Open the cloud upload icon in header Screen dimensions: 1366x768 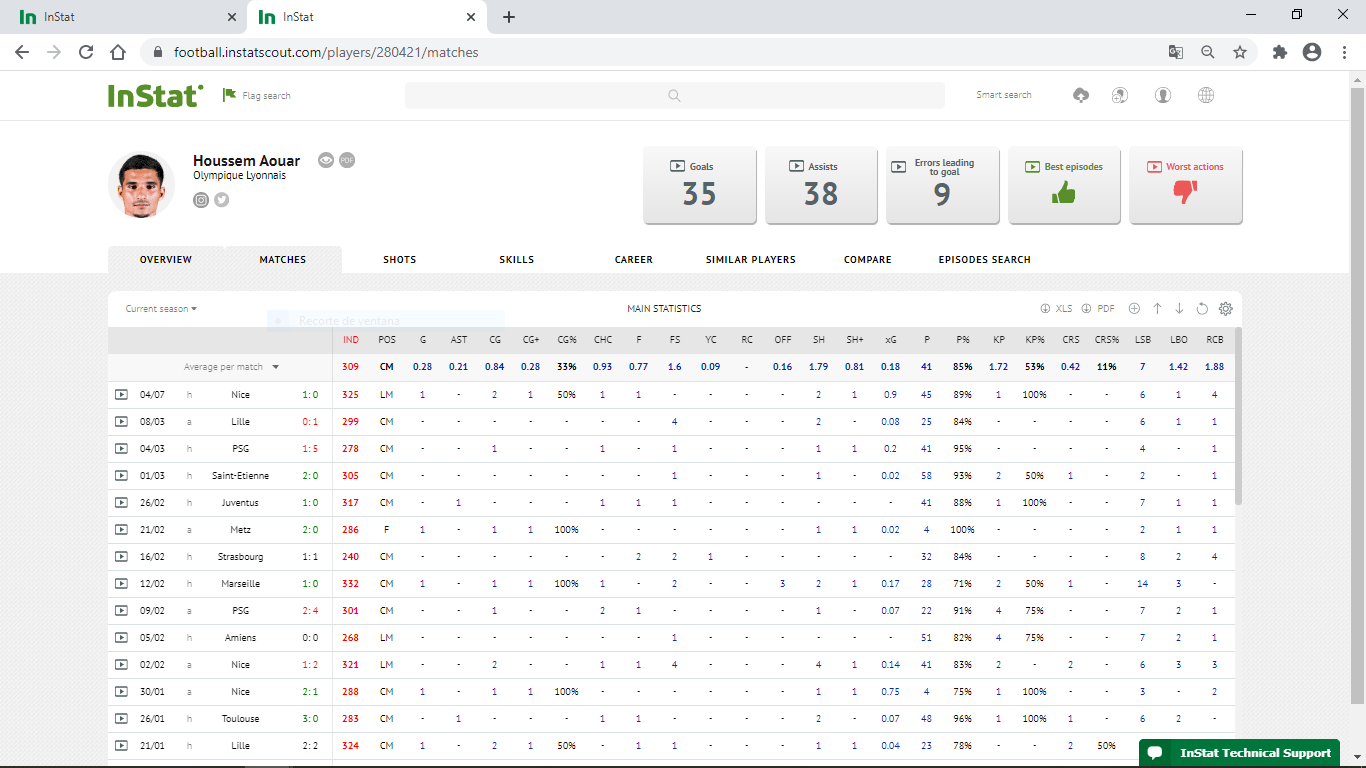click(1080, 95)
